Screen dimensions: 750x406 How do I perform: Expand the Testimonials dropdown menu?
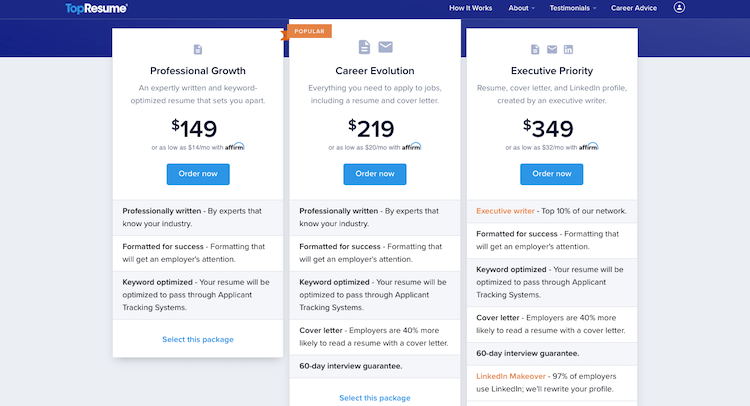(x=573, y=8)
